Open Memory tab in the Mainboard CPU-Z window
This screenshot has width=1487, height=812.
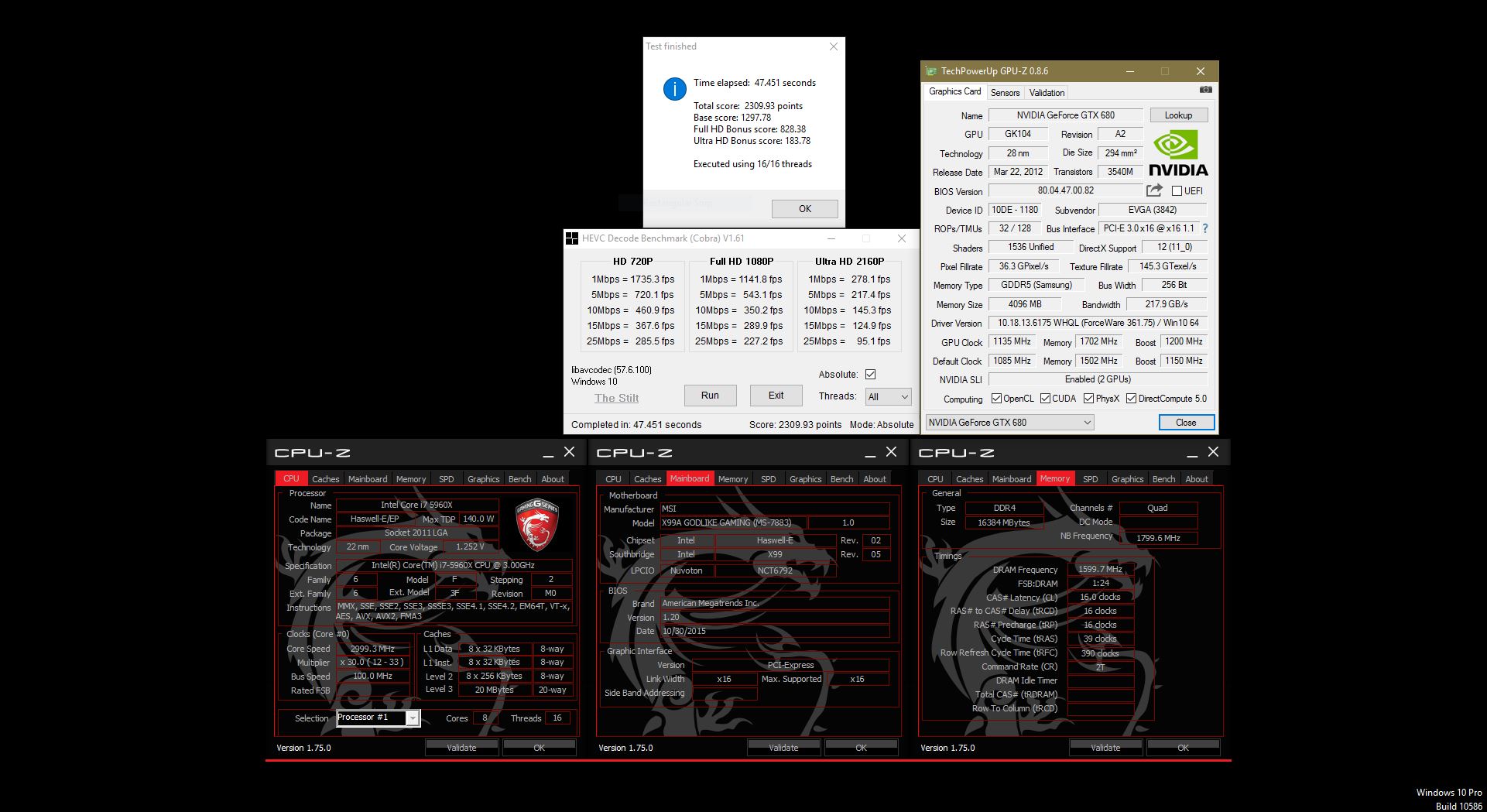pyautogui.click(x=732, y=479)
